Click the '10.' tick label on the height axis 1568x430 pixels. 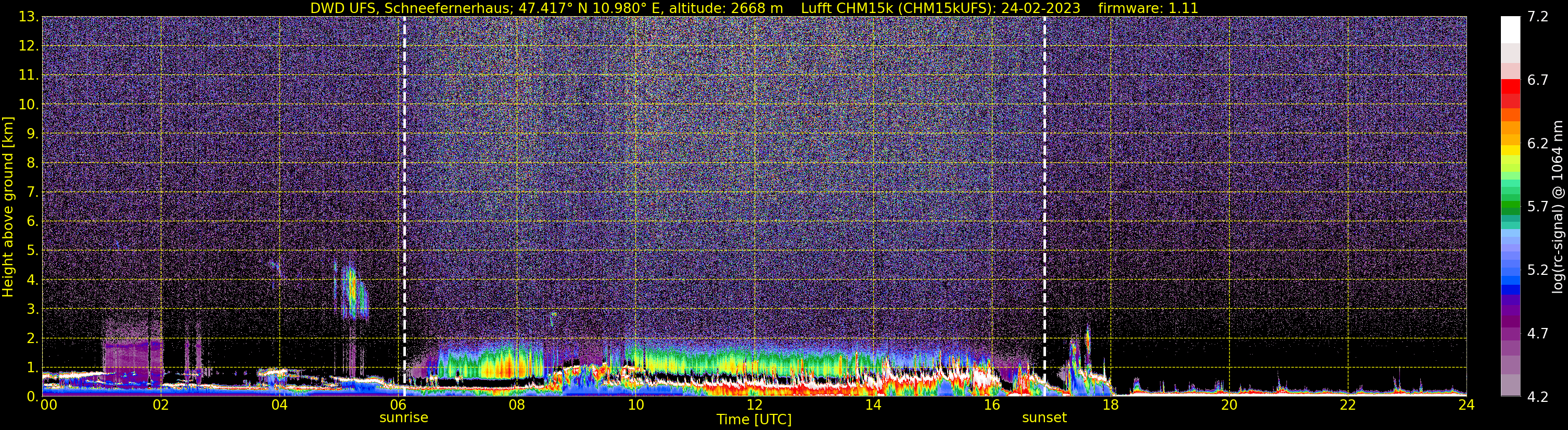28,105
